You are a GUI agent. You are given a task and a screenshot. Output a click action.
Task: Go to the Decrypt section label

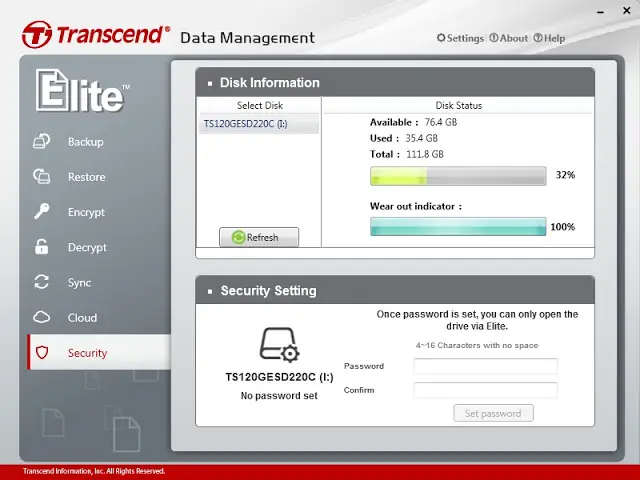coord(87,247)
